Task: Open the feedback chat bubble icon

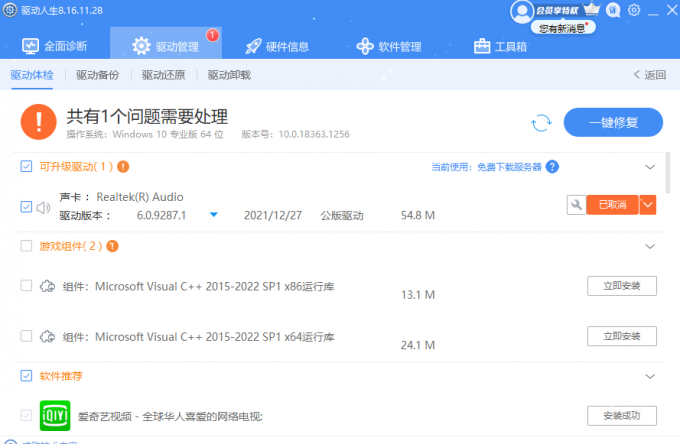Action: click(x=613, y=10)
